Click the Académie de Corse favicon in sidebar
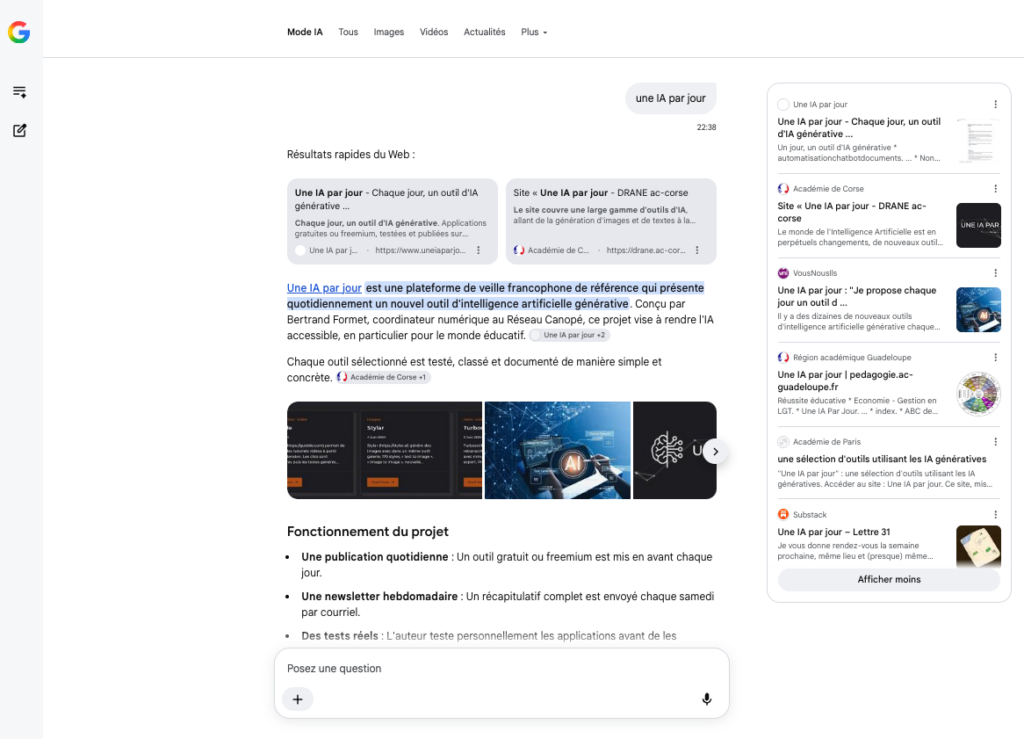The height and width of the screenshot is (739, 1024). coord(783,189)
